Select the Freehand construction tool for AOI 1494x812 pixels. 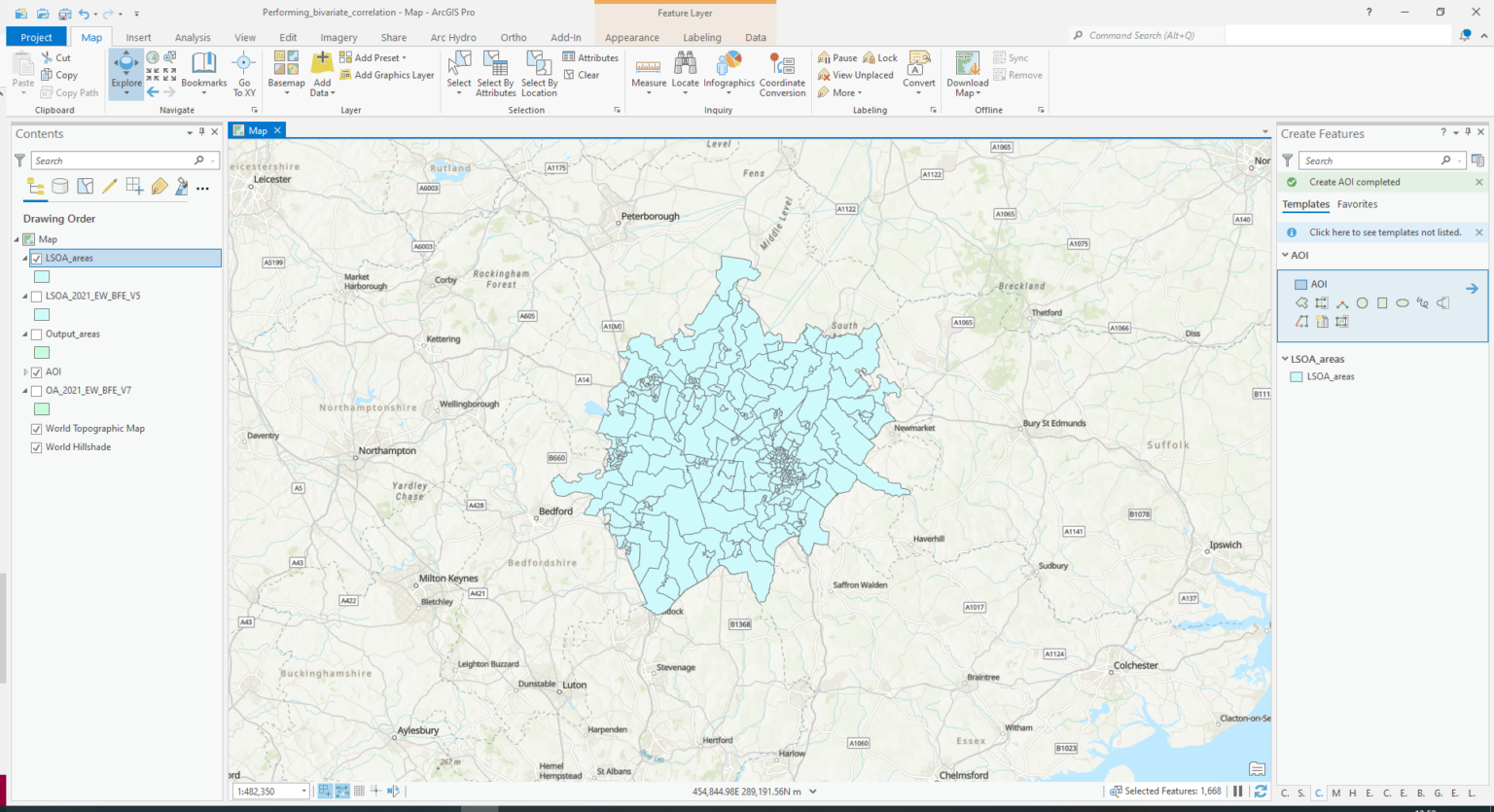point(1423,302)
